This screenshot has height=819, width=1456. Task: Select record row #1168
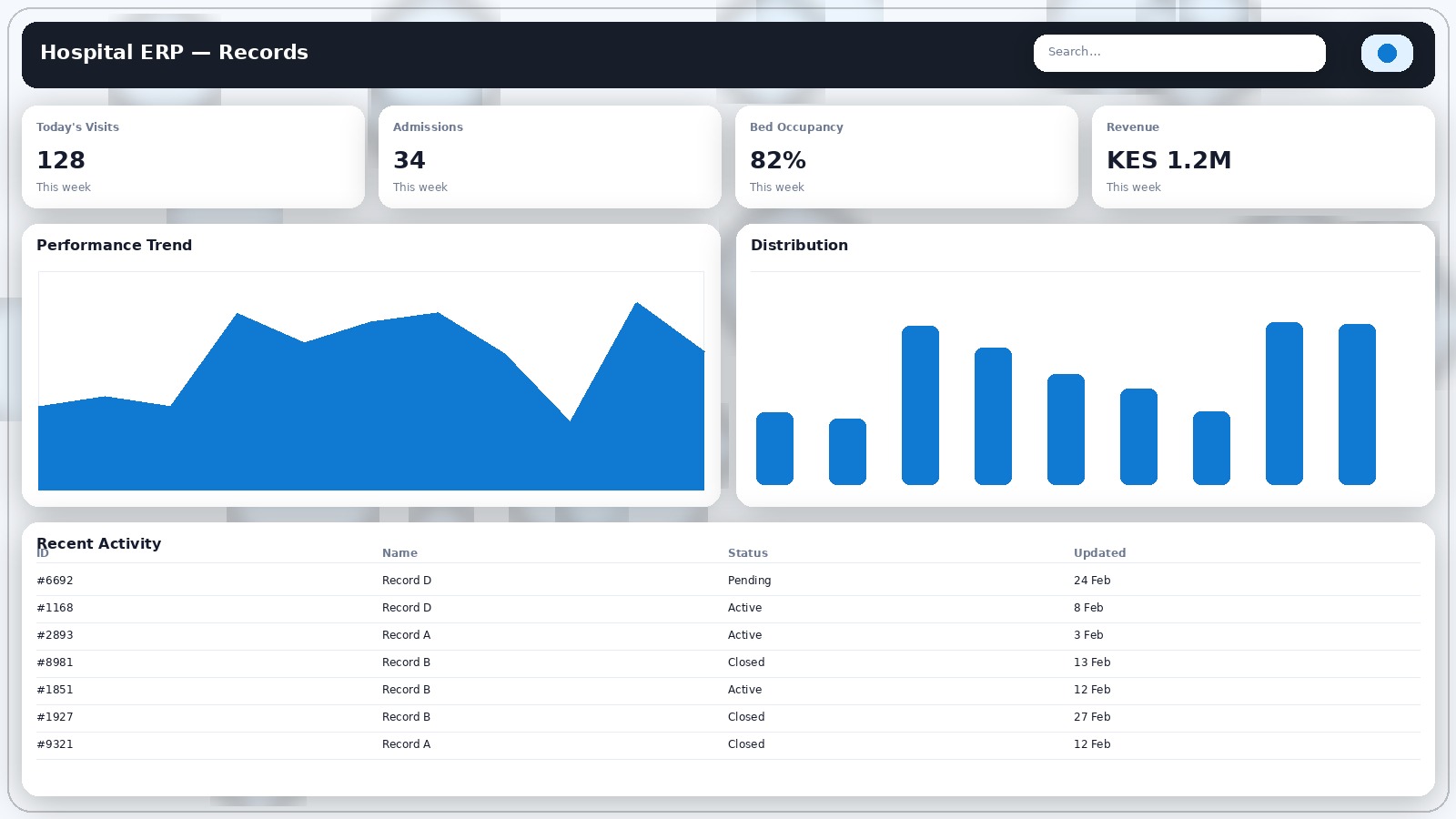click(56, 607)
